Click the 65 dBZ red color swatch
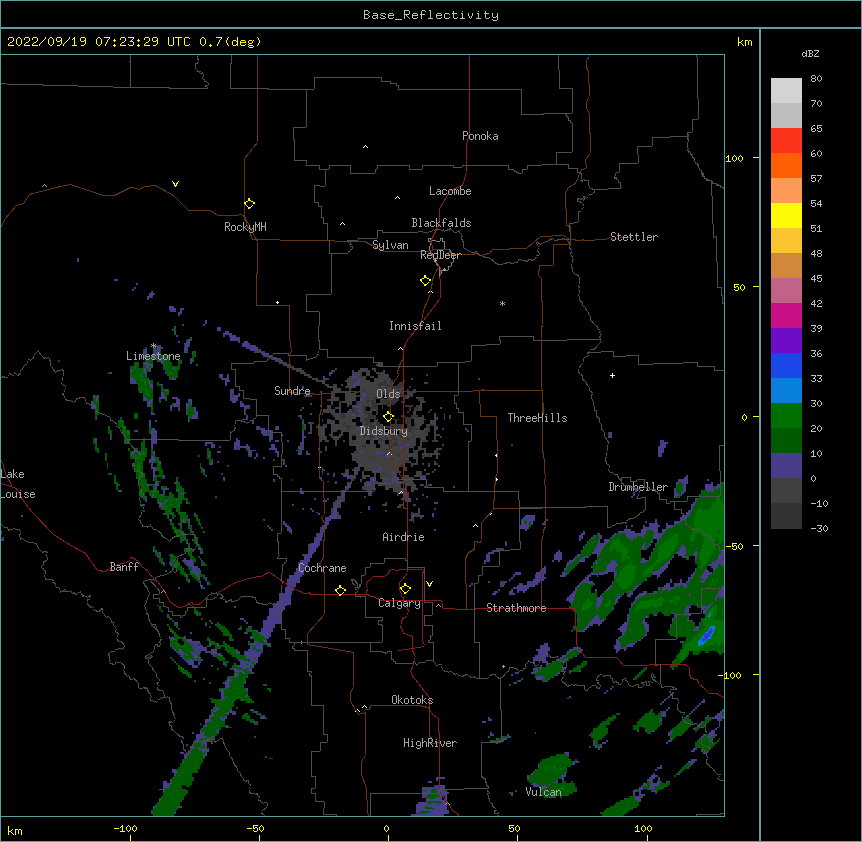Viewport: 862px width, 842px height. [786, 140]
